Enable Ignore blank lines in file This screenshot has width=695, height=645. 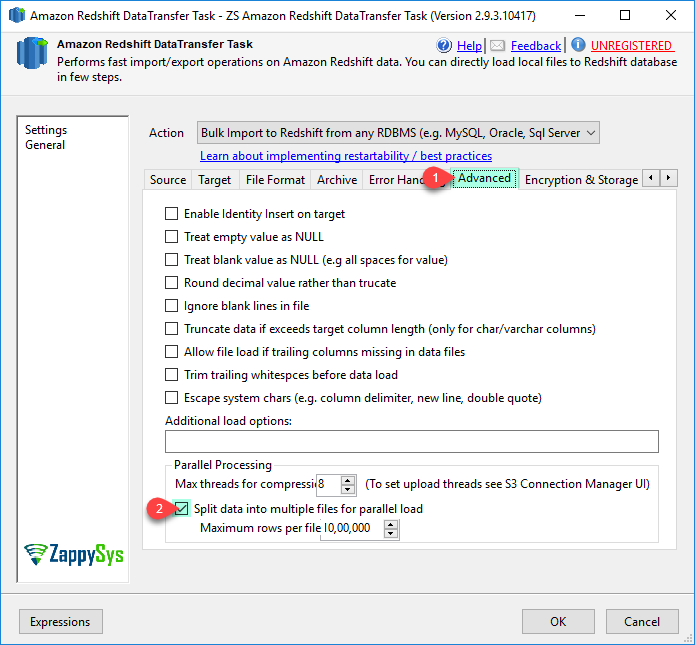(171, 306)
